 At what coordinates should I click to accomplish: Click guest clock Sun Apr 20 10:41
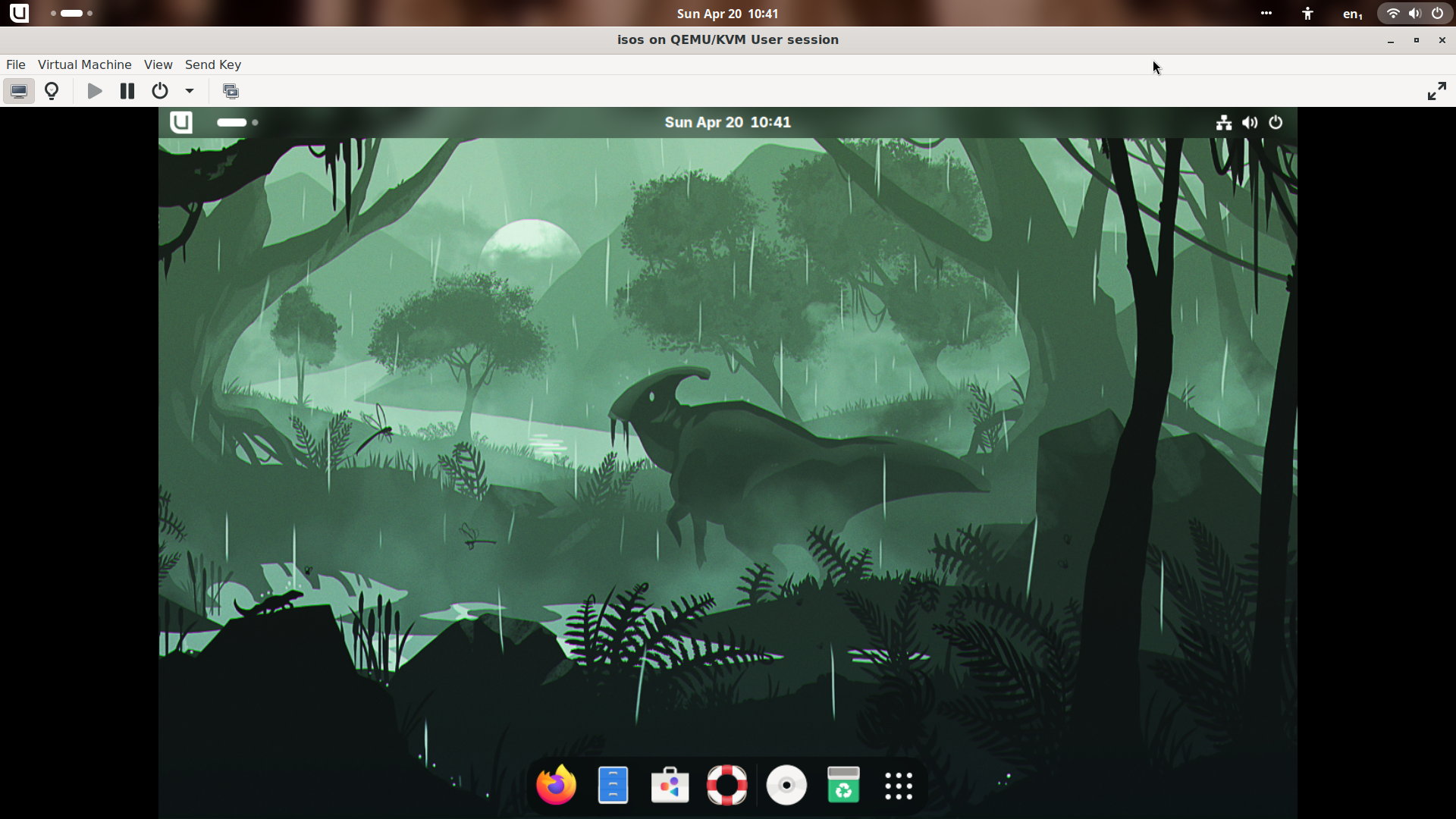(x=727, y=122)
